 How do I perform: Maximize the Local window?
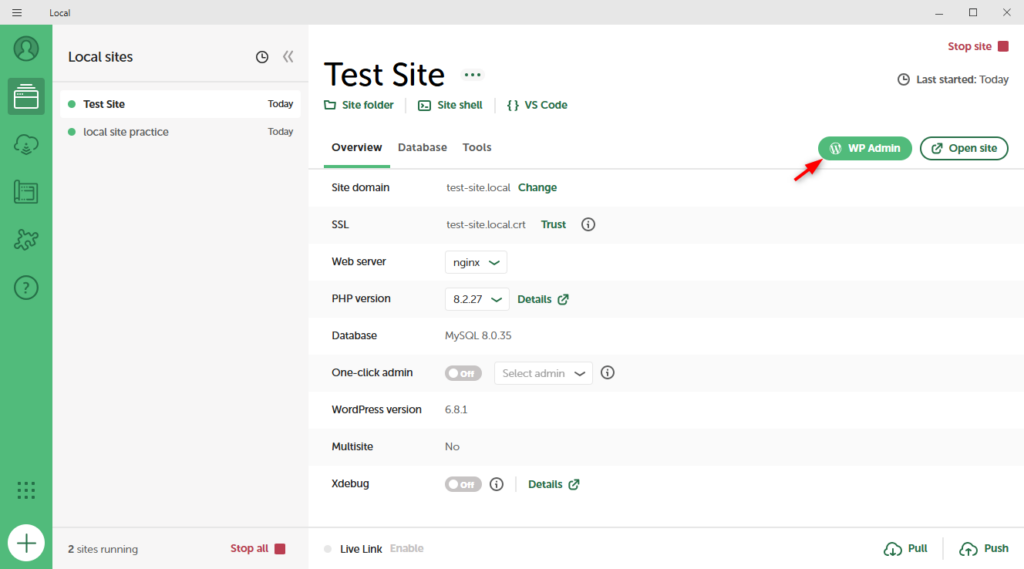click(973, 12)
